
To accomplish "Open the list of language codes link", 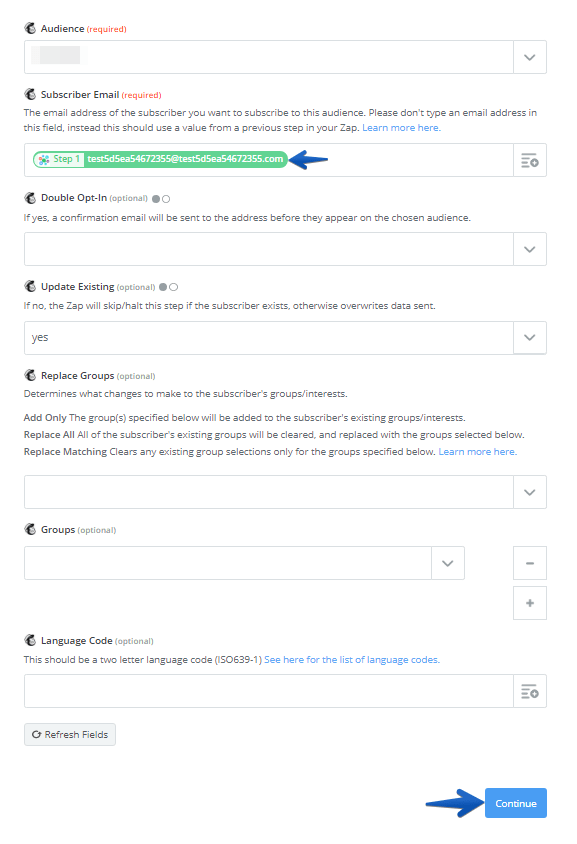I will pos(352,659).
